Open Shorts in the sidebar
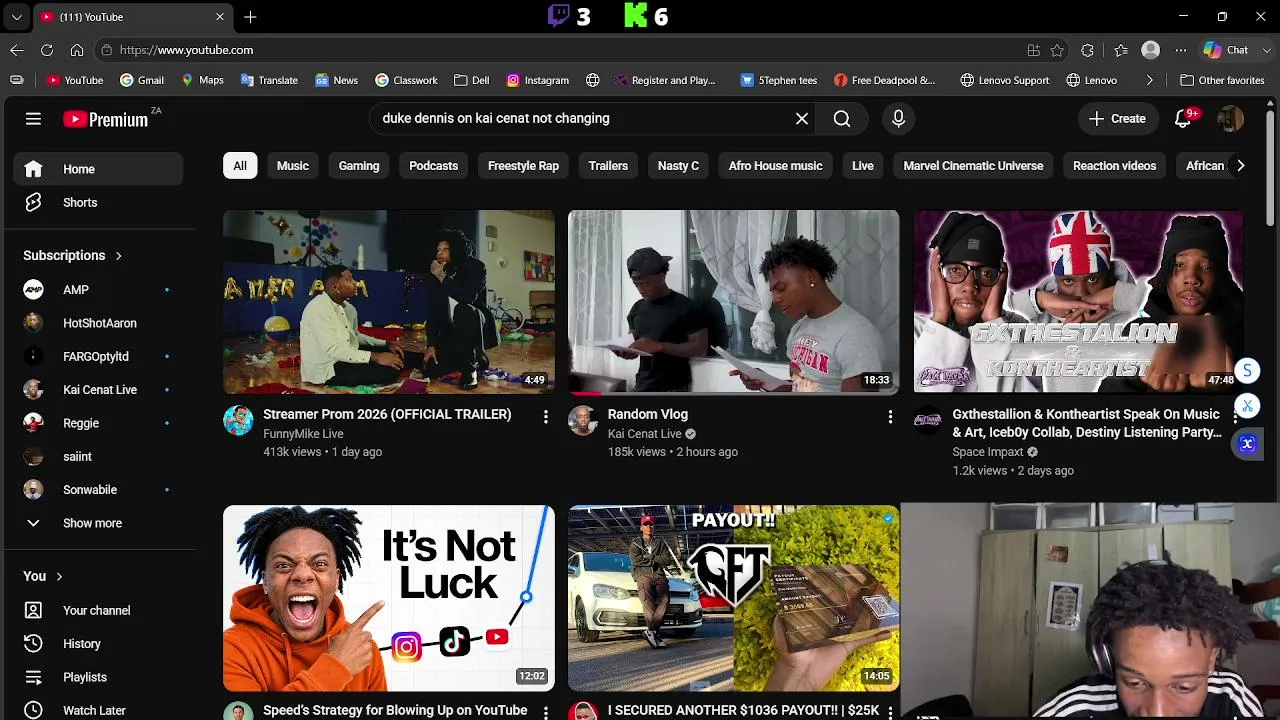The image size is (1280, 720). [x=98, y=202]
